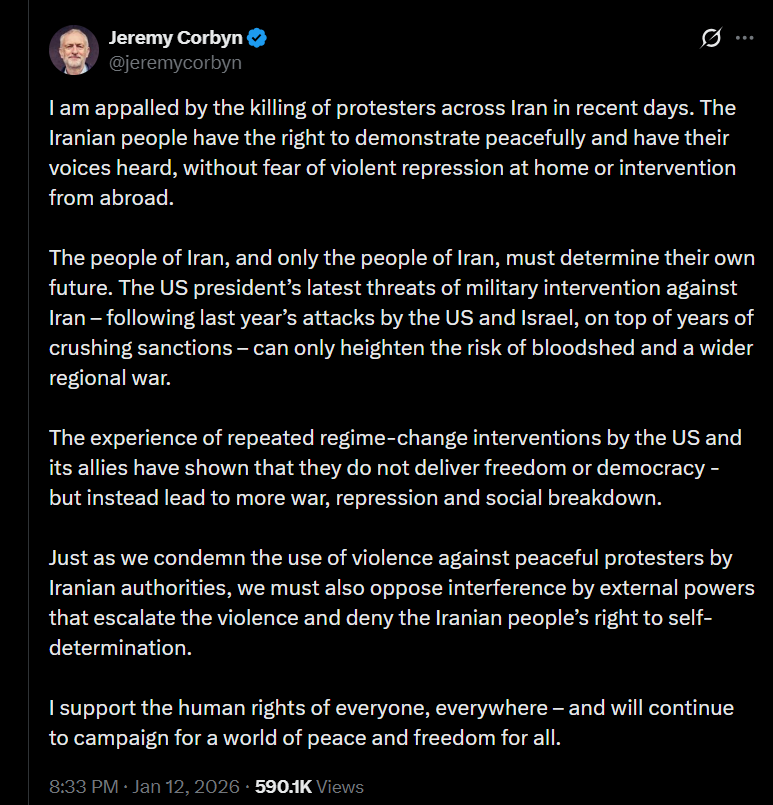
Task: Open the Grok explain-post icon
Action: coord(711,38)
